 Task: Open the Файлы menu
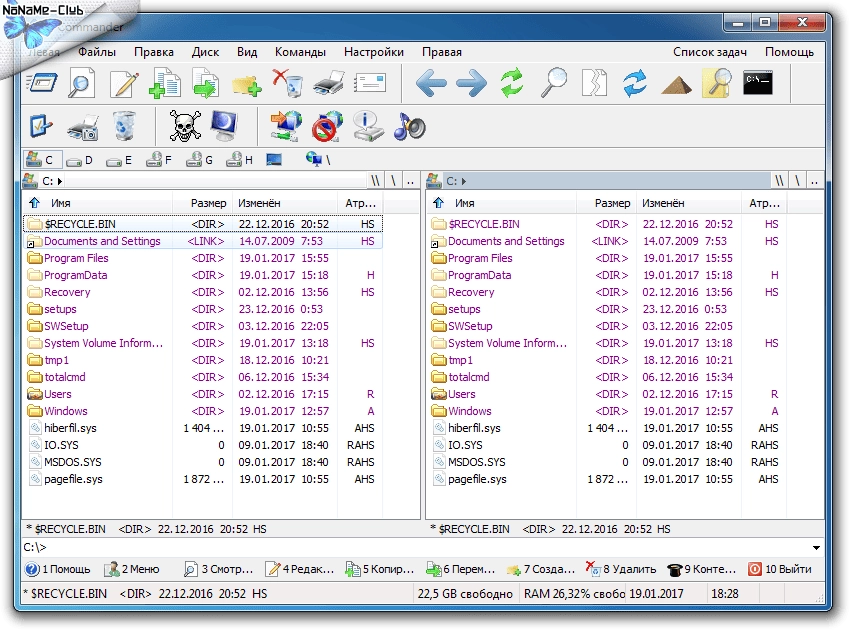pyautogui.click(x=96, y=52)
